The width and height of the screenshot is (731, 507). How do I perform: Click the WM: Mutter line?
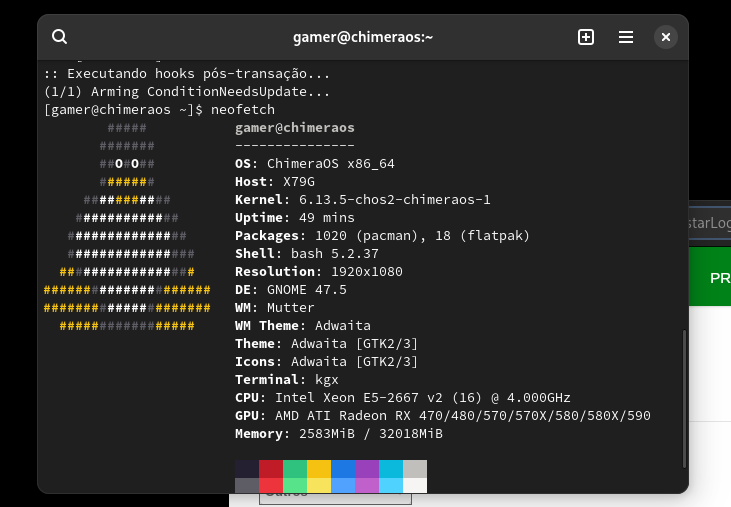coord(275,308)
